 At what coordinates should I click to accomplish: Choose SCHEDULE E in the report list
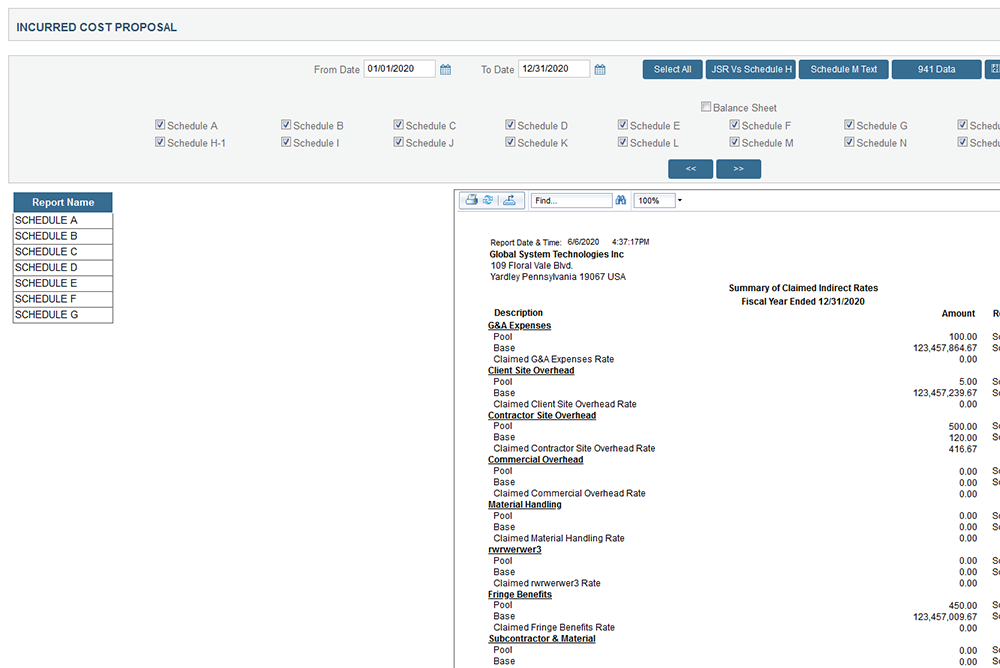[x=62, y=283]
